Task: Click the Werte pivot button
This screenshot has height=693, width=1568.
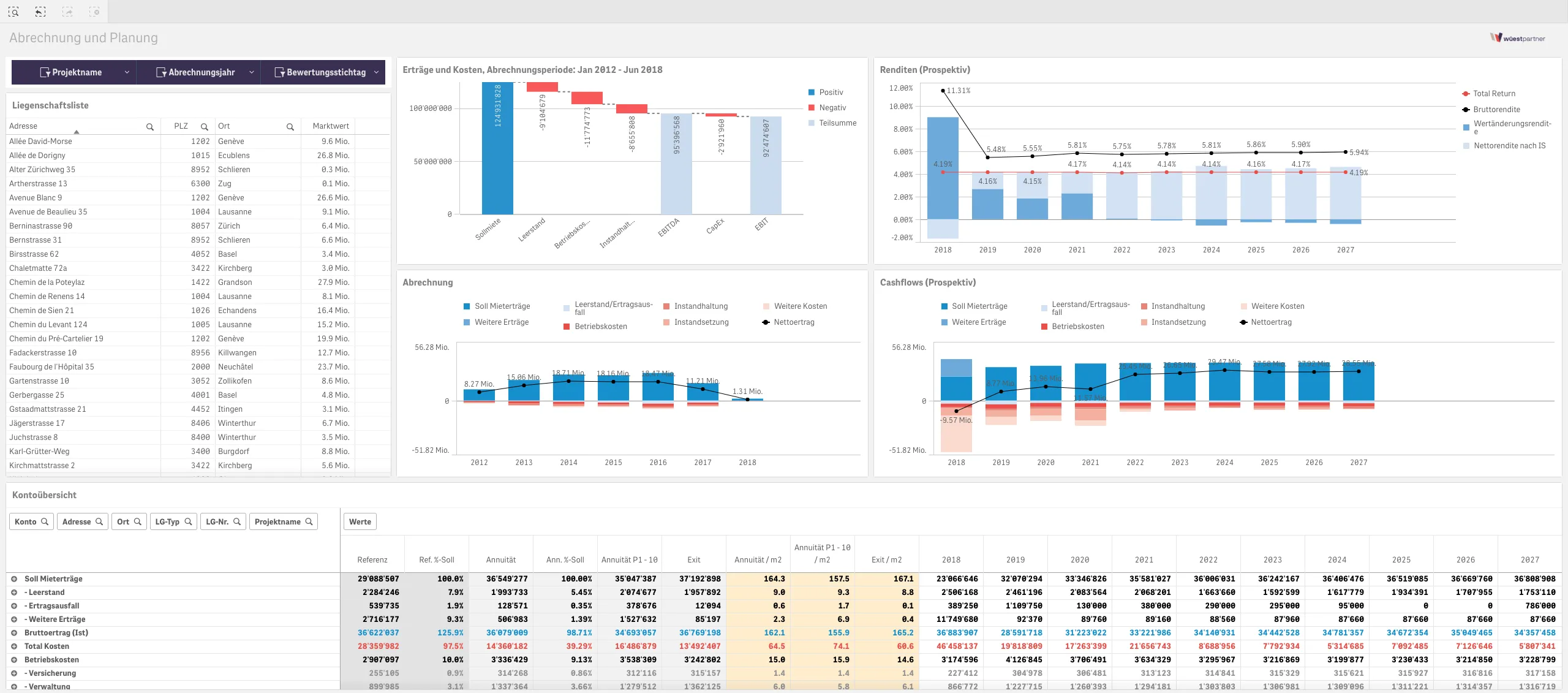Action: tap(360, 521)
